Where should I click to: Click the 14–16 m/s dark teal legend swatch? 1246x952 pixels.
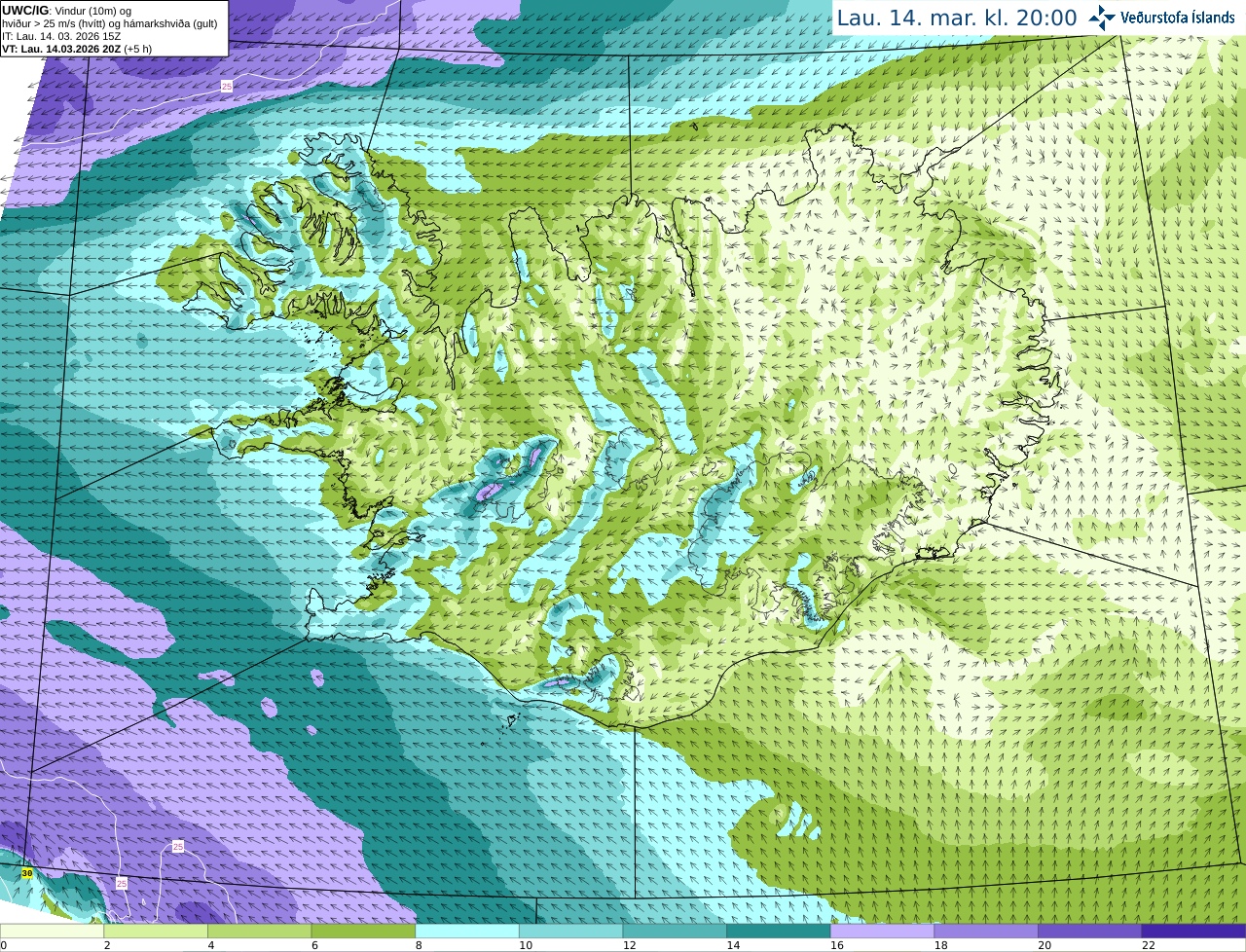(x=779, y=931)
